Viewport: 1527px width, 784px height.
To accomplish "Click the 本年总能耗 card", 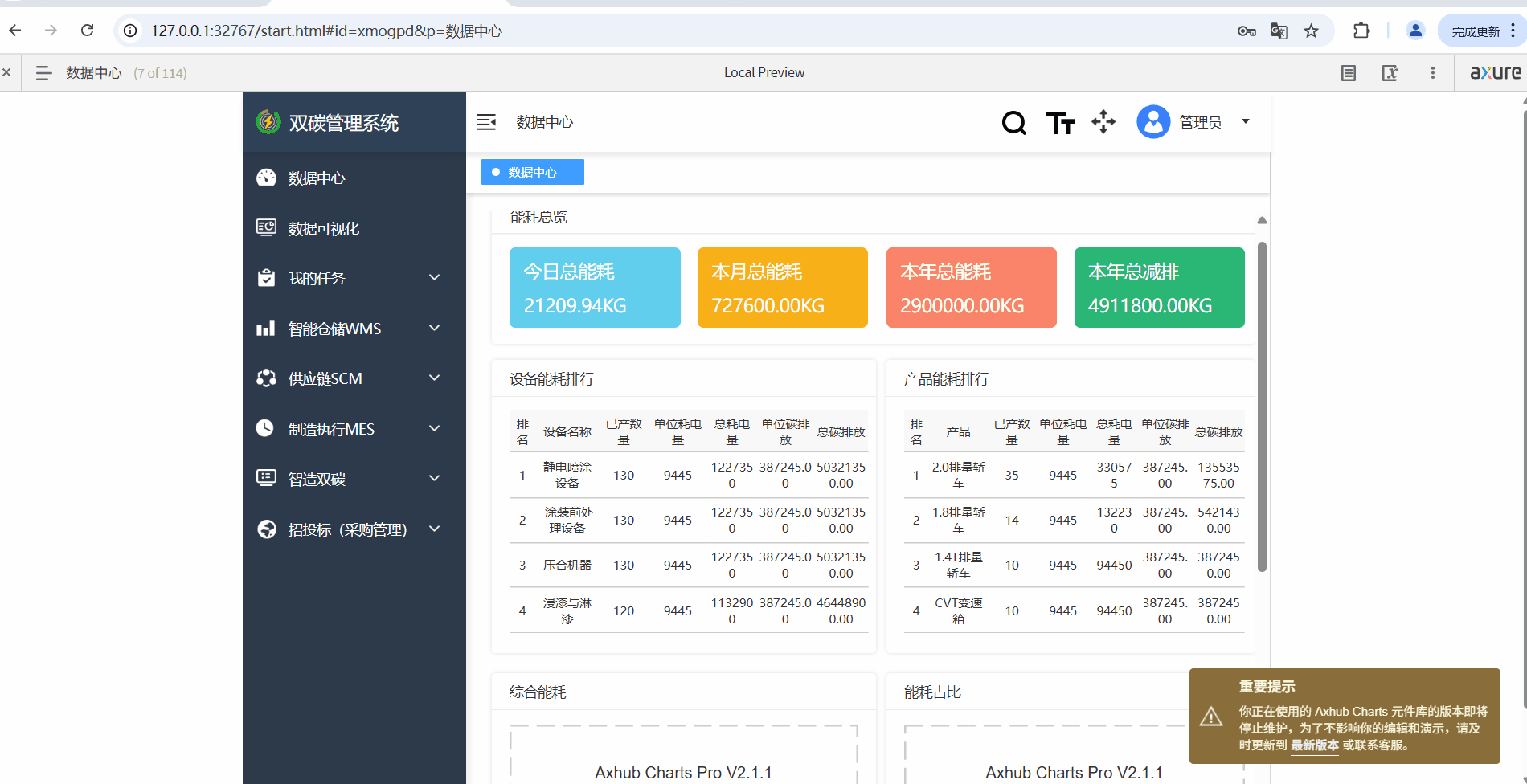I will point(972,288).
